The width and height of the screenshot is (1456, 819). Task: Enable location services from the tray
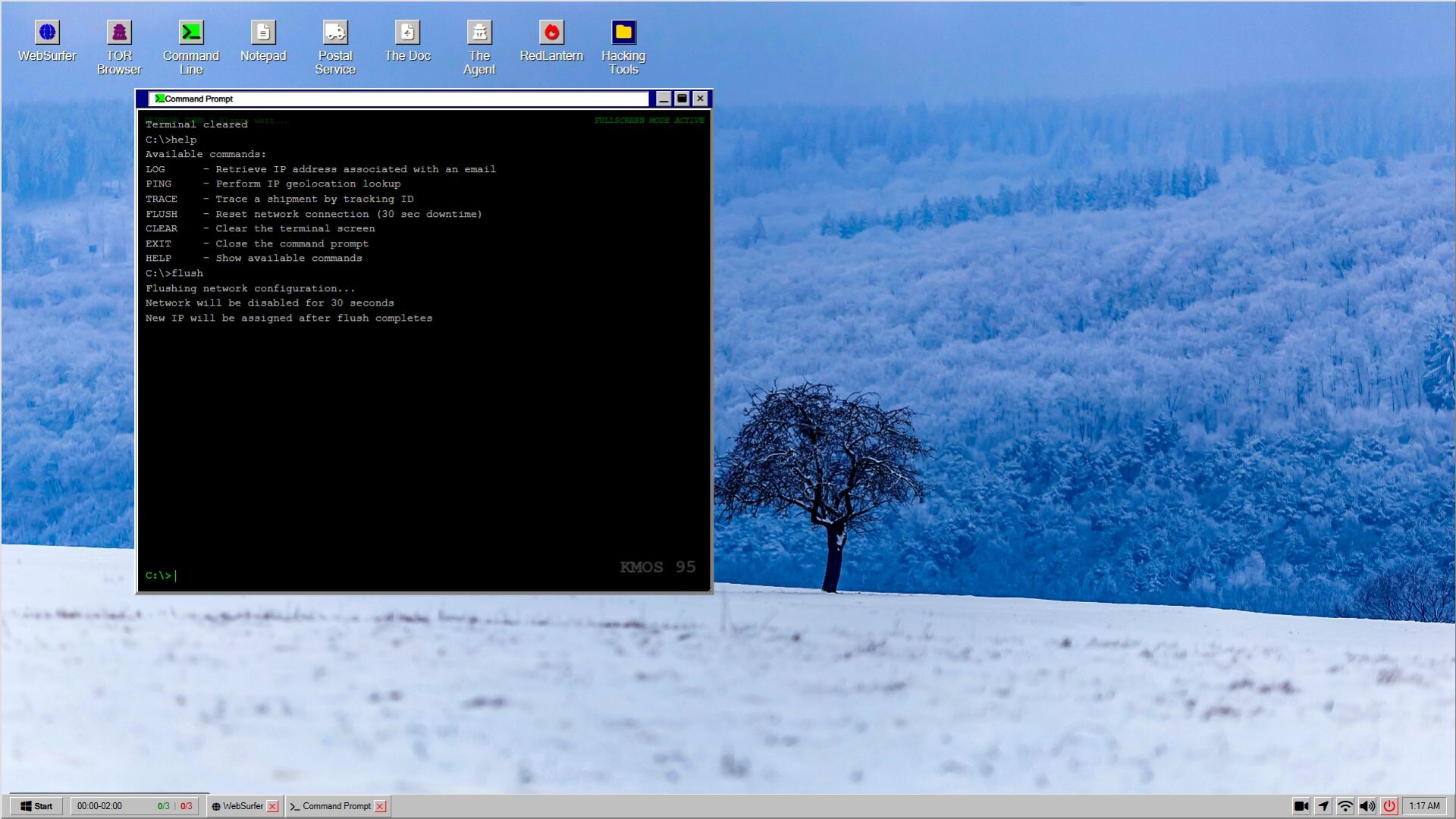point(1324,806)
